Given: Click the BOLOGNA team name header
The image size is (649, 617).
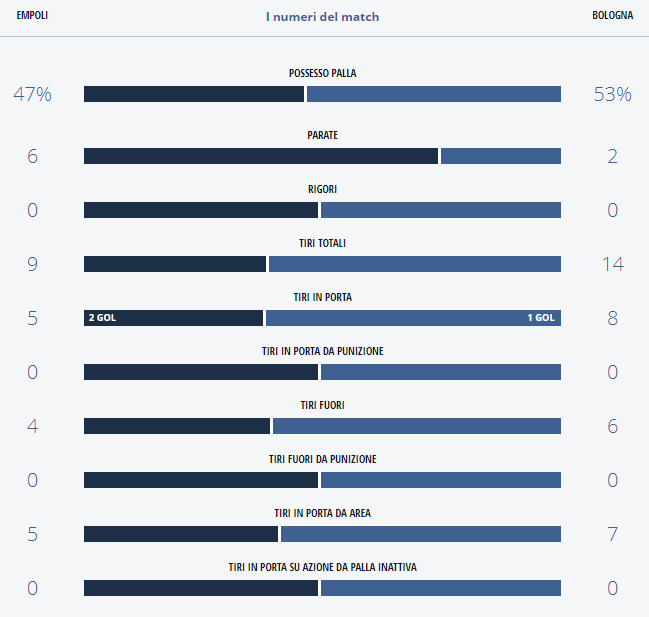Looking at the screenshot, I should point(612,16).
